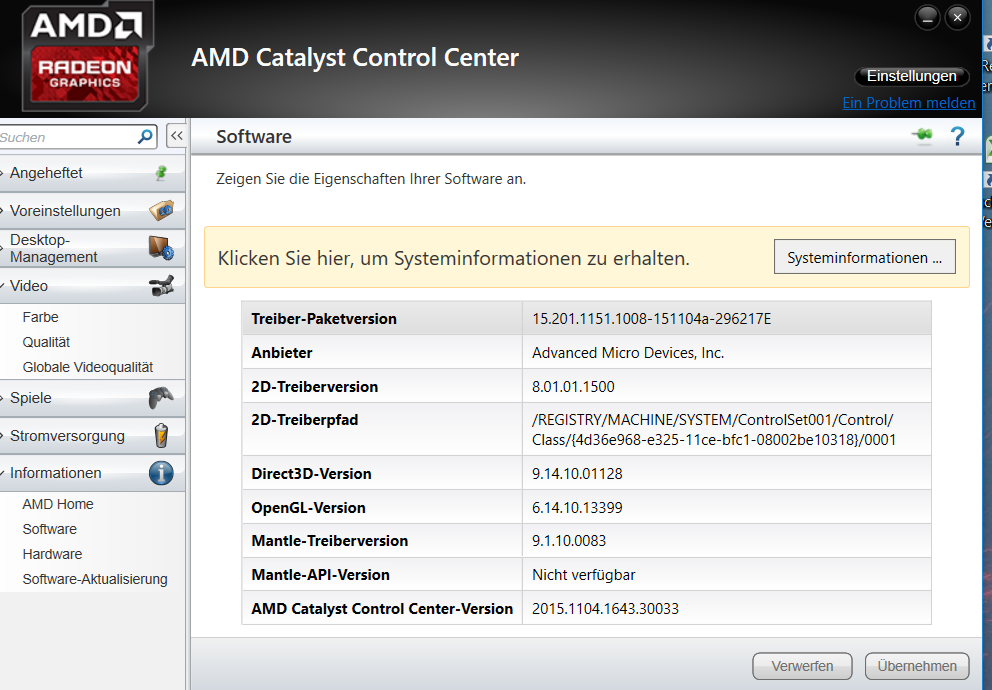Collapse the Informationen section
The image size is (992, 690).
pyautogui.click(x=92, y=473)
